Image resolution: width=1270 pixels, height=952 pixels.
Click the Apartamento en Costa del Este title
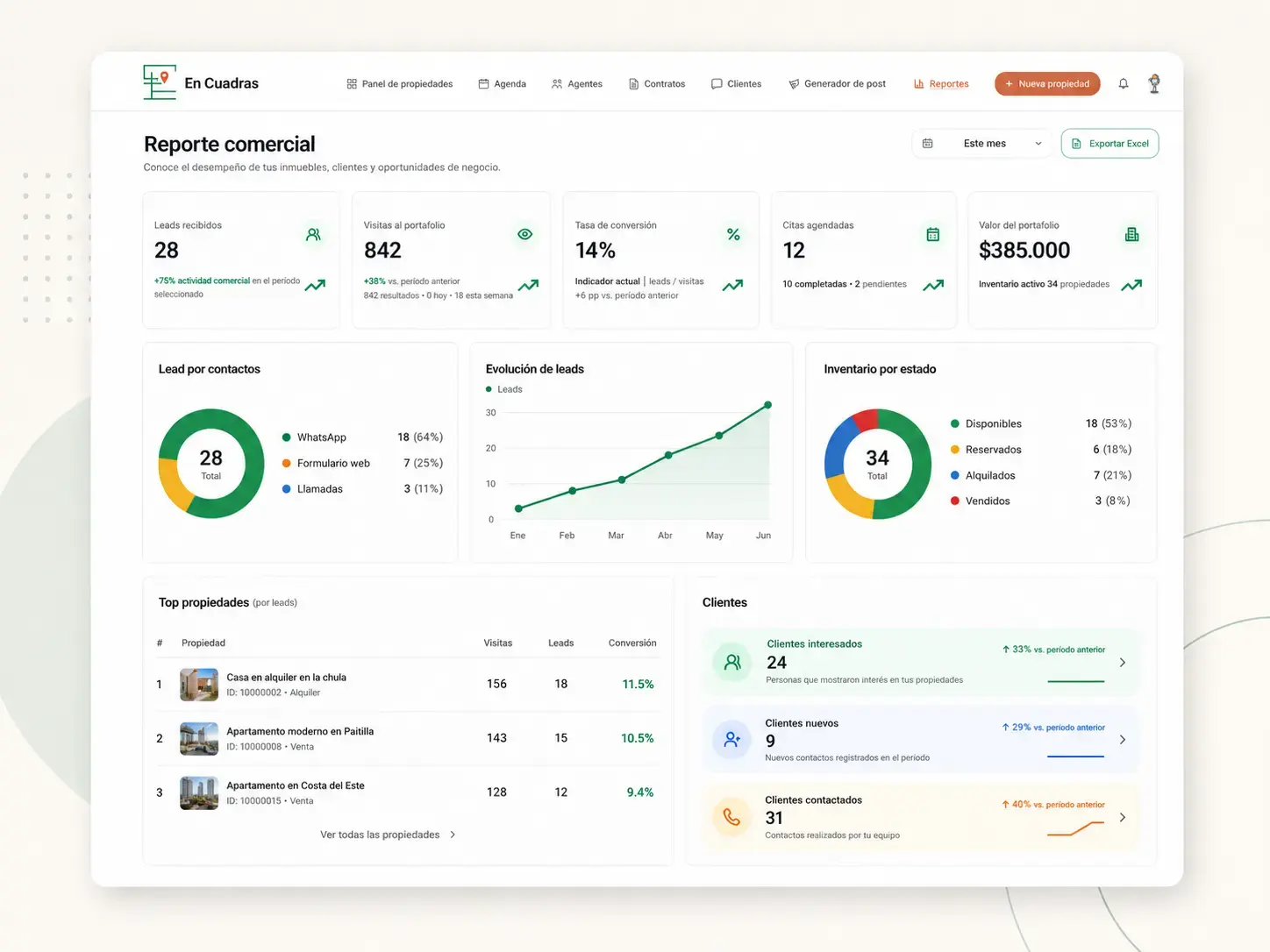[x=296, y=786]
